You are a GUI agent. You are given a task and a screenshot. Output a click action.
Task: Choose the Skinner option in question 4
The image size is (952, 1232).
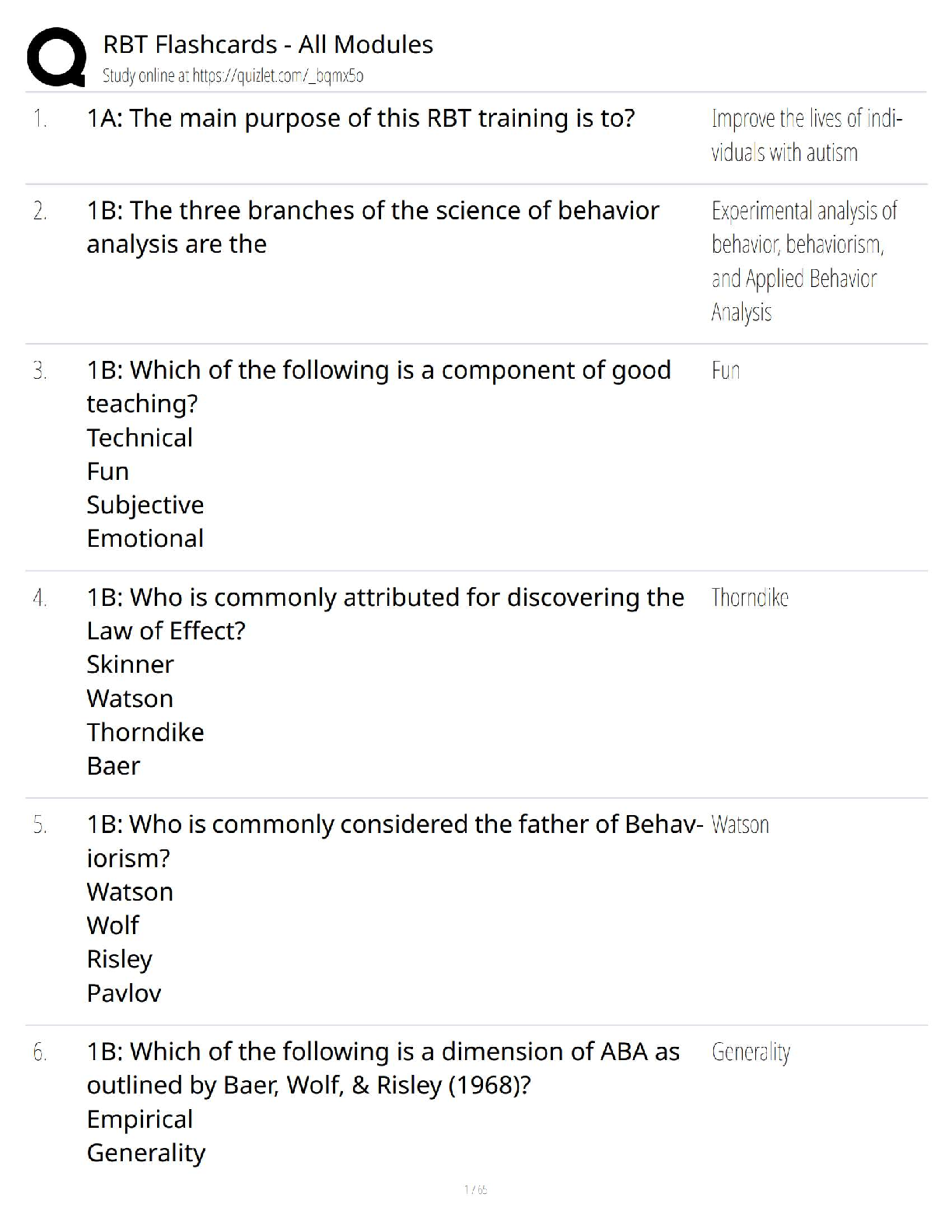point(130,664)
